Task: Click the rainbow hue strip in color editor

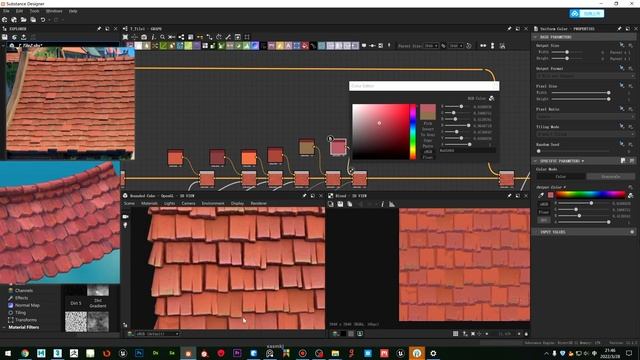Action: point(413,131)
